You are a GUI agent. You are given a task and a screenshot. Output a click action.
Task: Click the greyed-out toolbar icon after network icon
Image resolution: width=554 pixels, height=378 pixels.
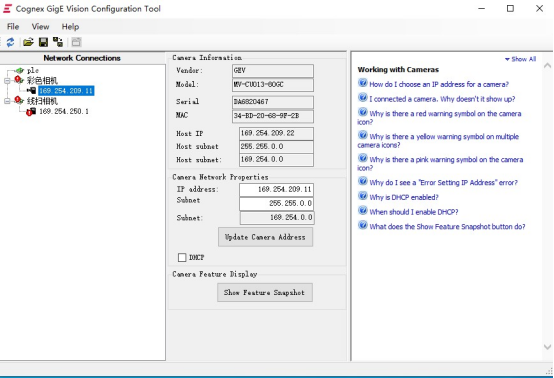(76, 42)
